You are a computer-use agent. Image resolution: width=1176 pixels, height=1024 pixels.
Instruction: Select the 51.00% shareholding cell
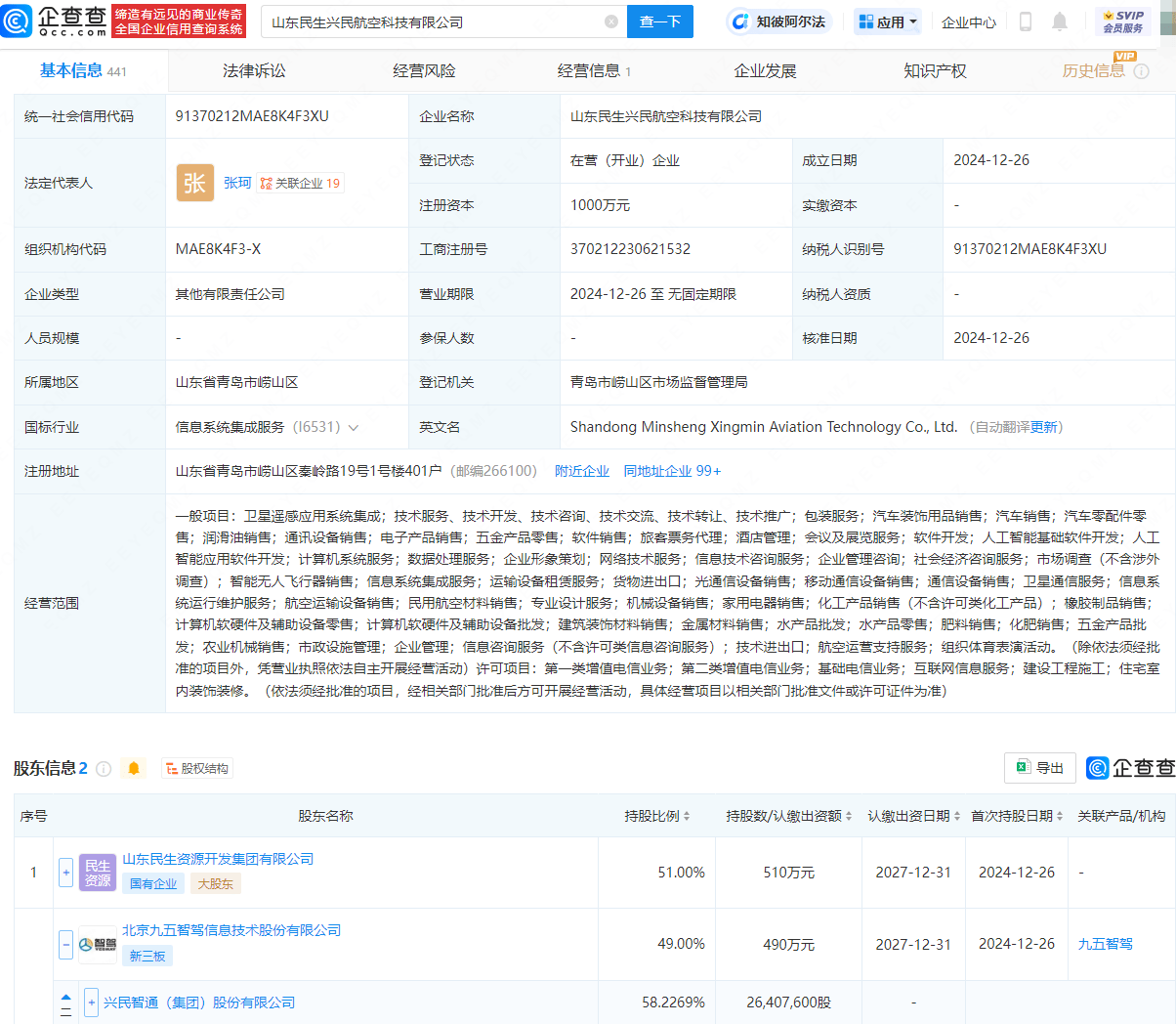(x=681, y=873)
